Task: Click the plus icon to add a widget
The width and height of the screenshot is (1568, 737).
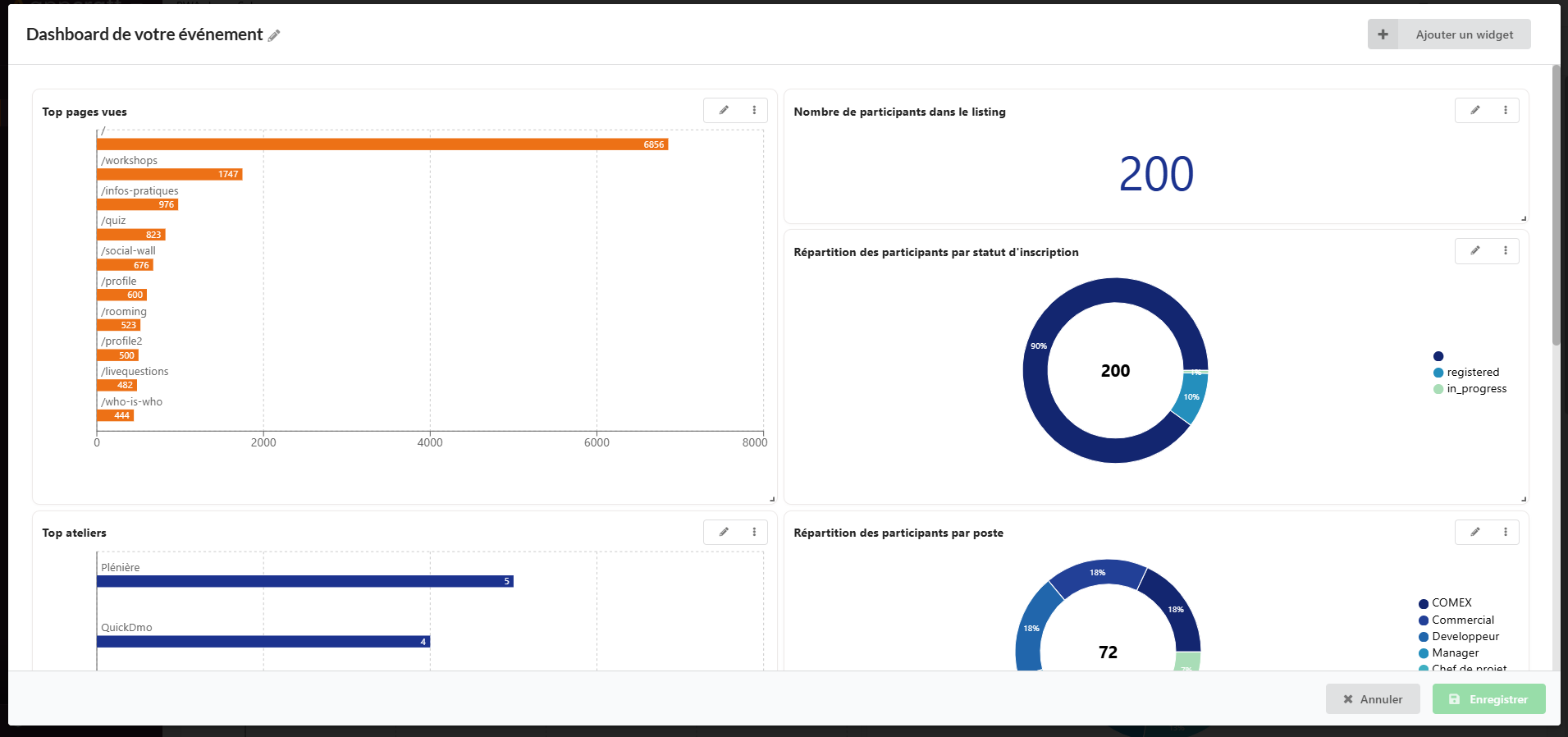Action: click(1383, 34)
